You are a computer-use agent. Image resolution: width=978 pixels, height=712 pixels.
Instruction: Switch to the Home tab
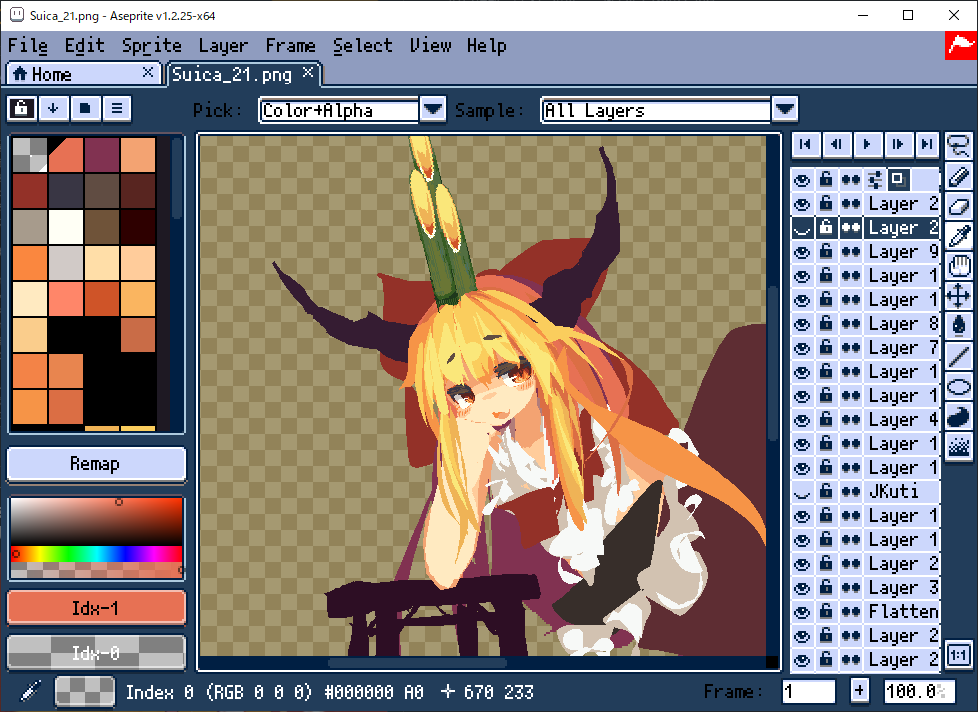click(x=83, y=74)
